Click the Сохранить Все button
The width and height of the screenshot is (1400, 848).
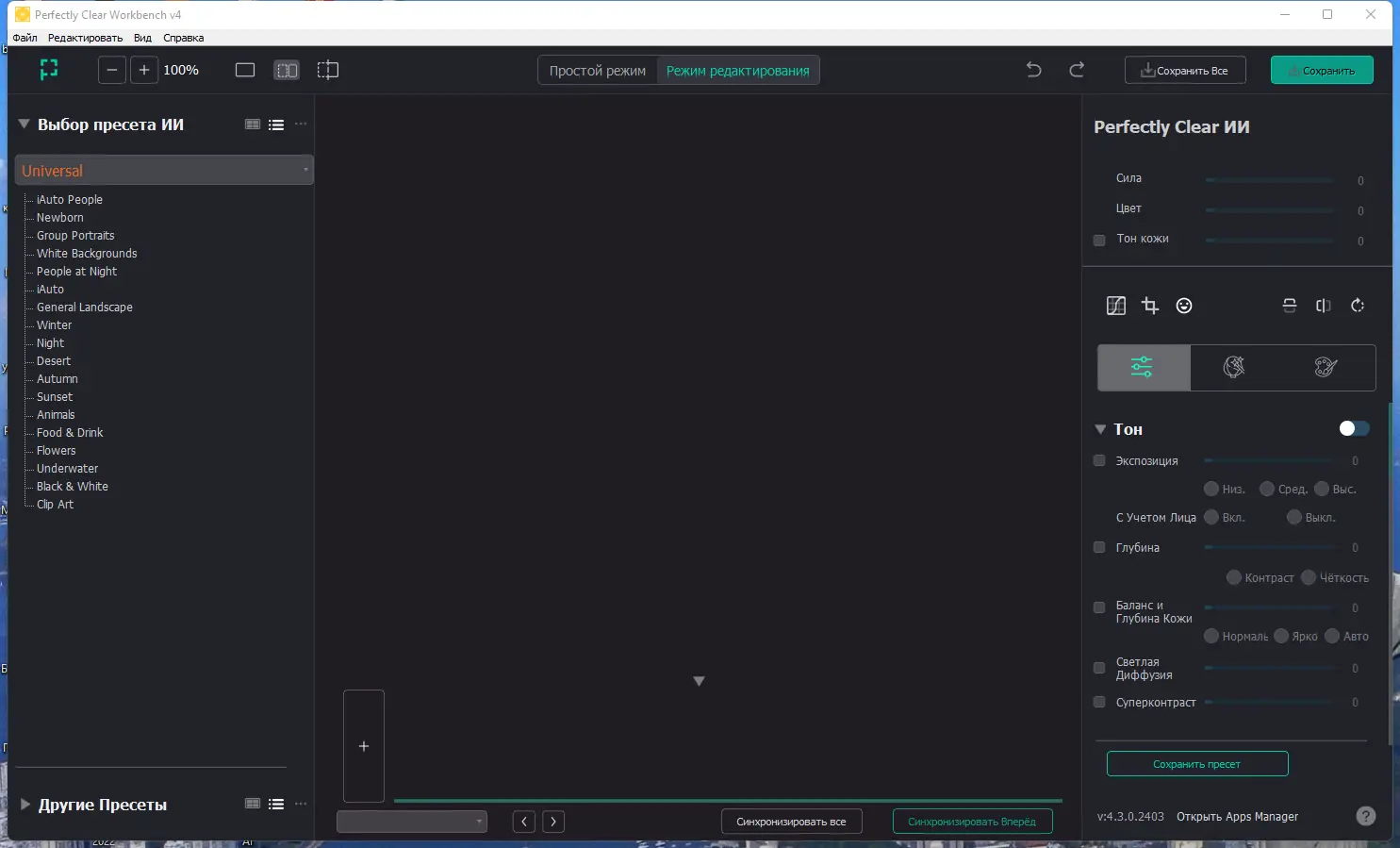[x=1185, y=70]
